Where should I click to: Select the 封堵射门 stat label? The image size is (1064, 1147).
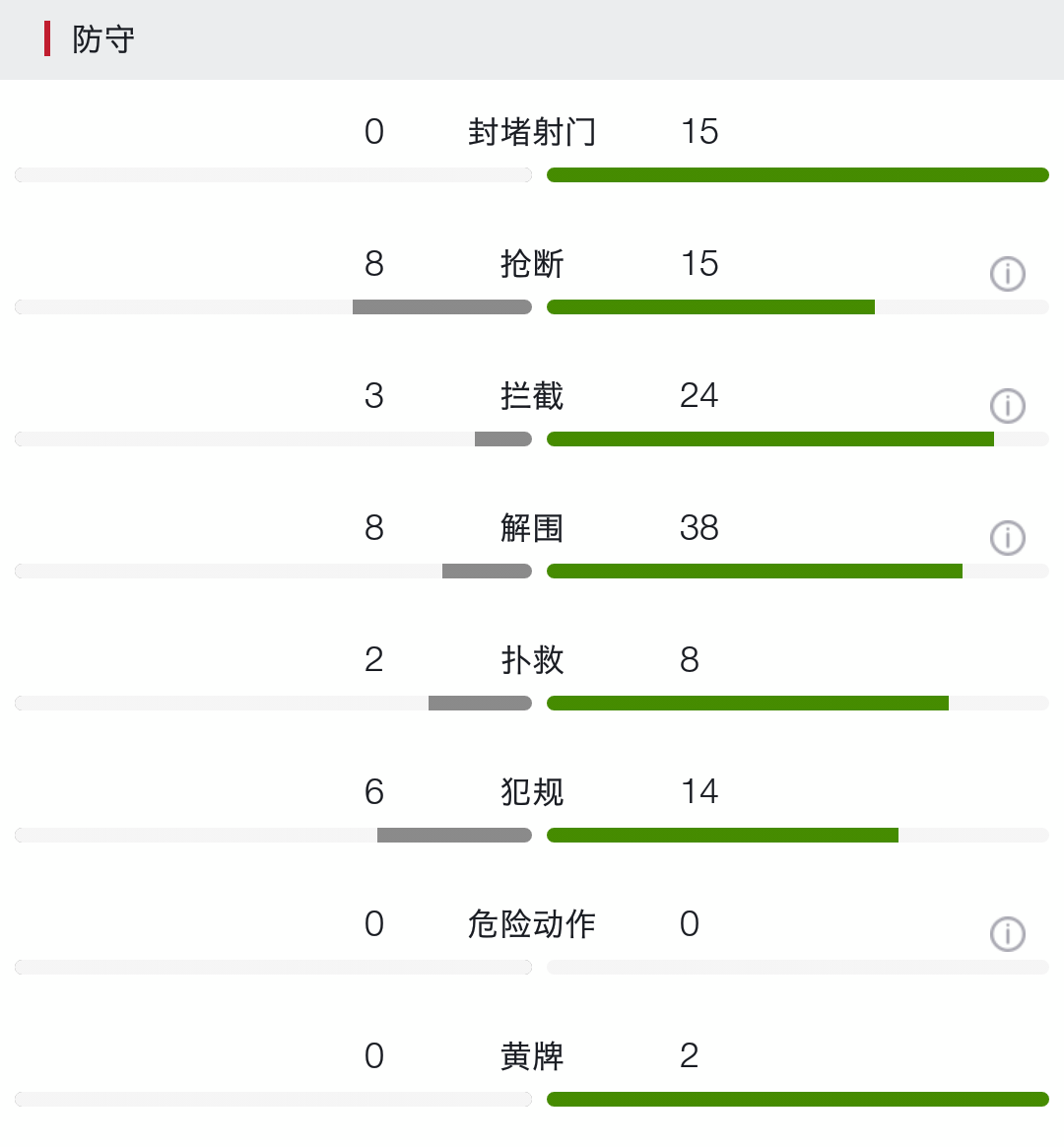click(x=532, y=132)
